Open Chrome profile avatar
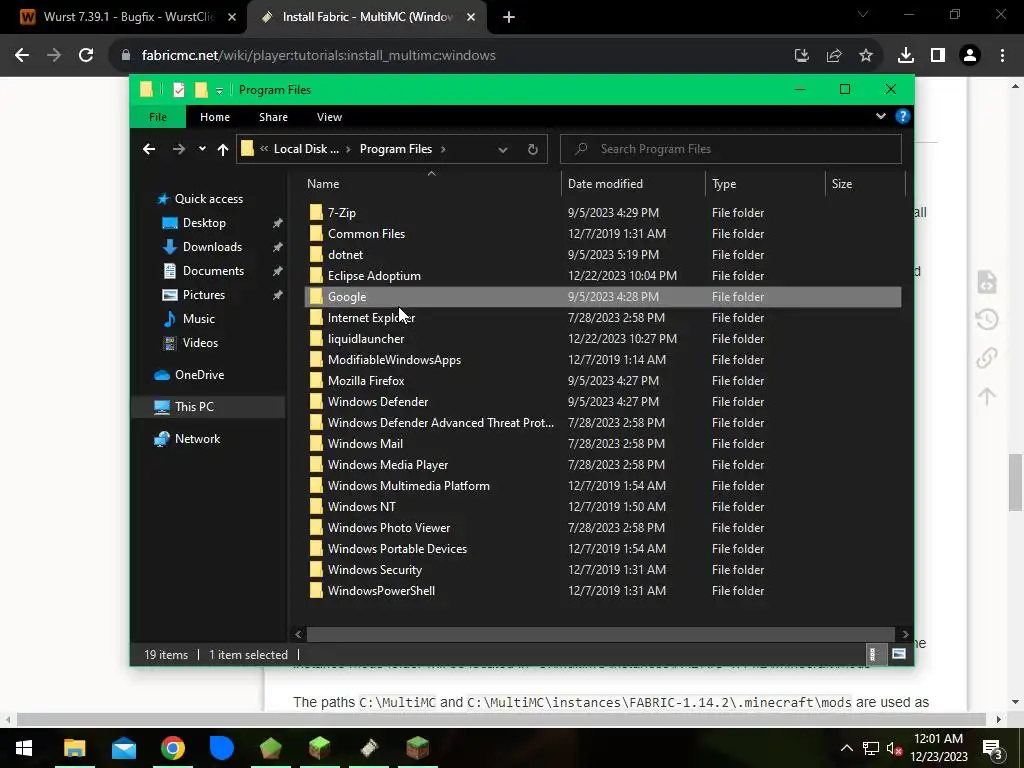The height and width of the screenshot is (768, 1024). pyautogui.click(x=970, y=56)
